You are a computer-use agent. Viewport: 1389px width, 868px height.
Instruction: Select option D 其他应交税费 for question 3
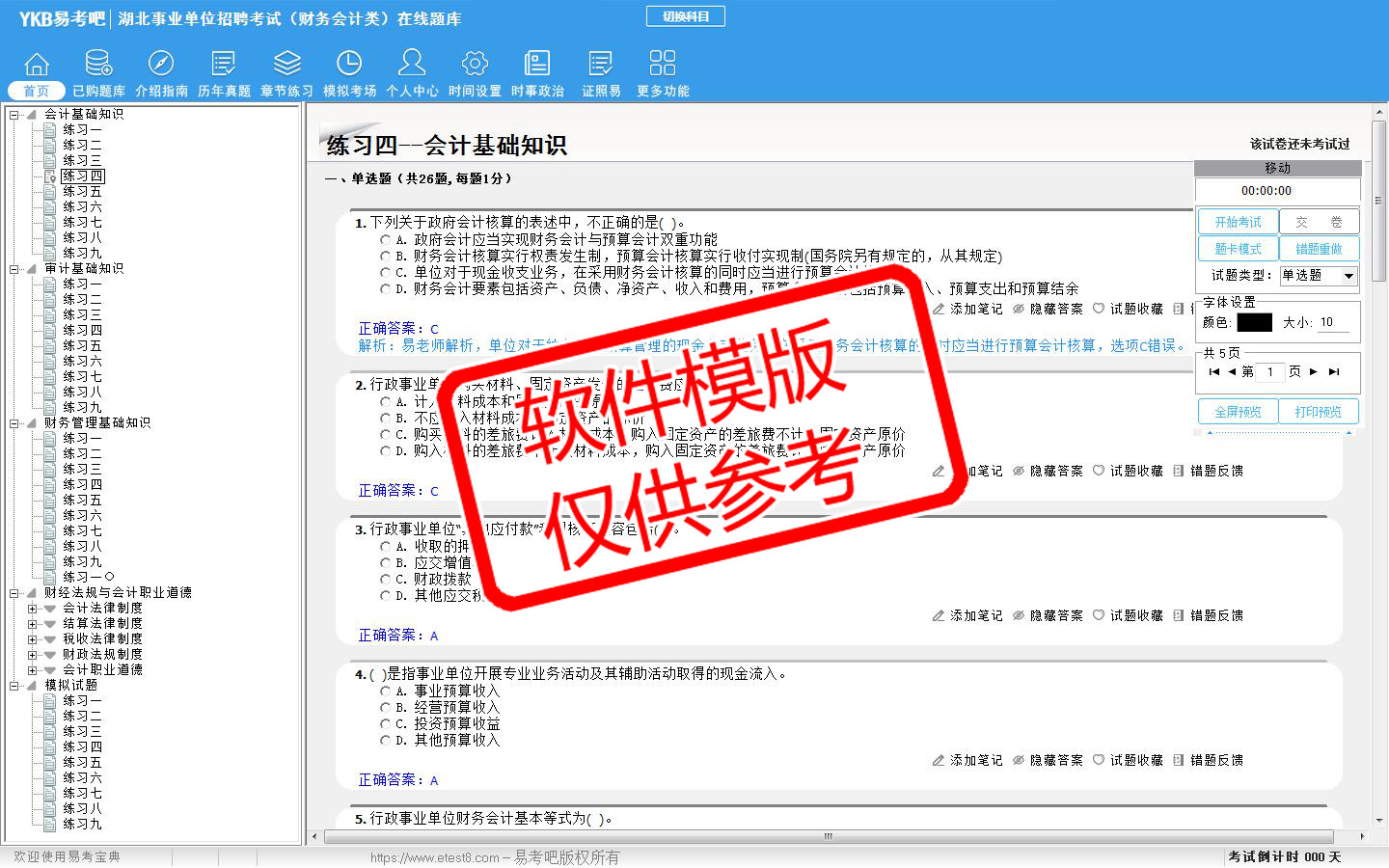click(x=386, y=596)
